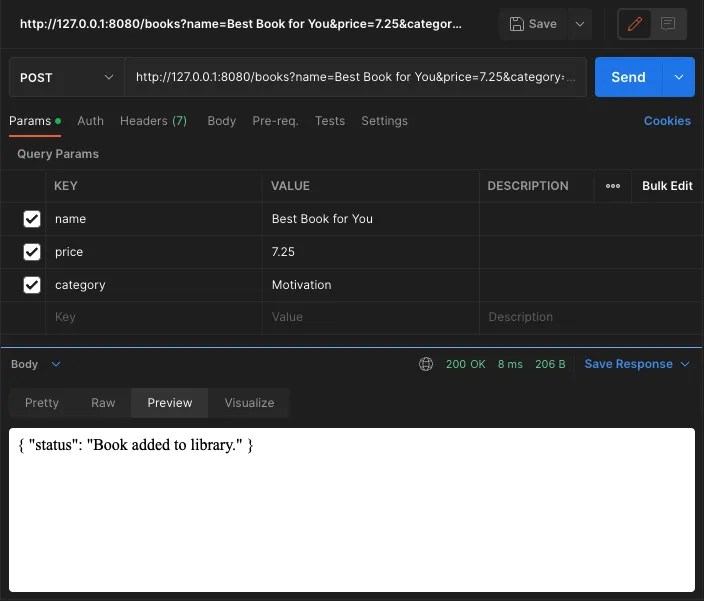The image size is (704, 601).
Task: Open the three-dots column options
Action: [x=612, y=186]
